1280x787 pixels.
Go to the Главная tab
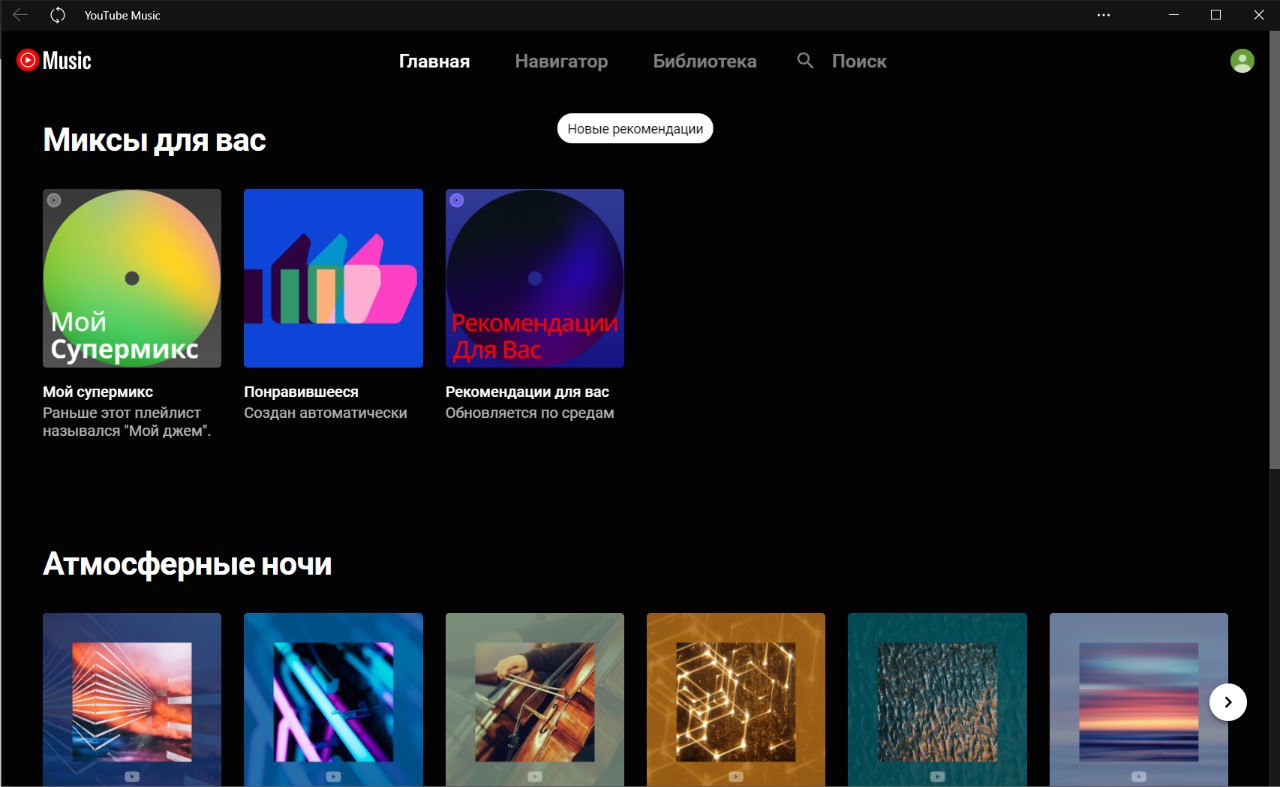tap(434, 61)
